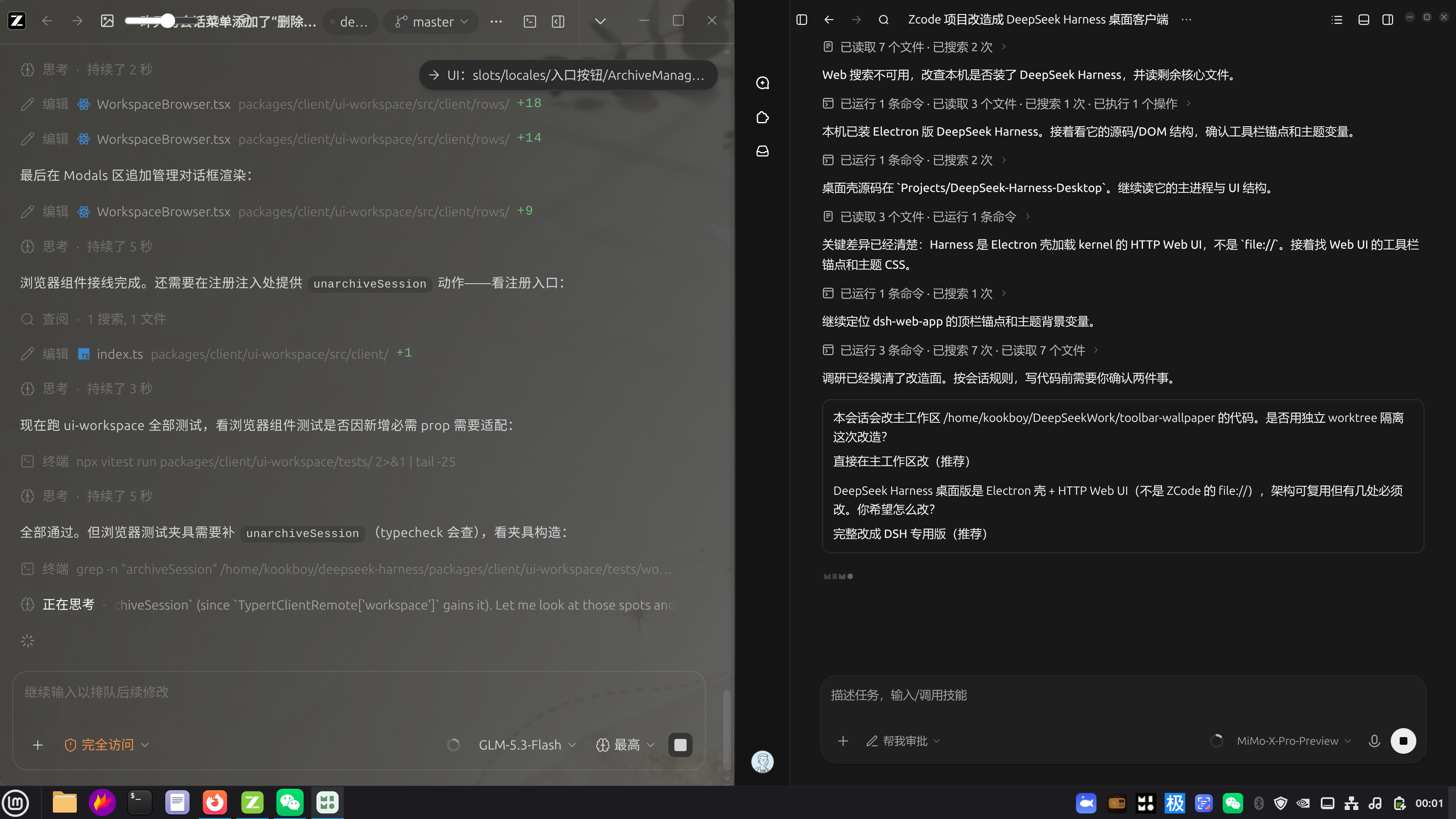Click the image icon in ZCode title bar

tap(107, 21)
